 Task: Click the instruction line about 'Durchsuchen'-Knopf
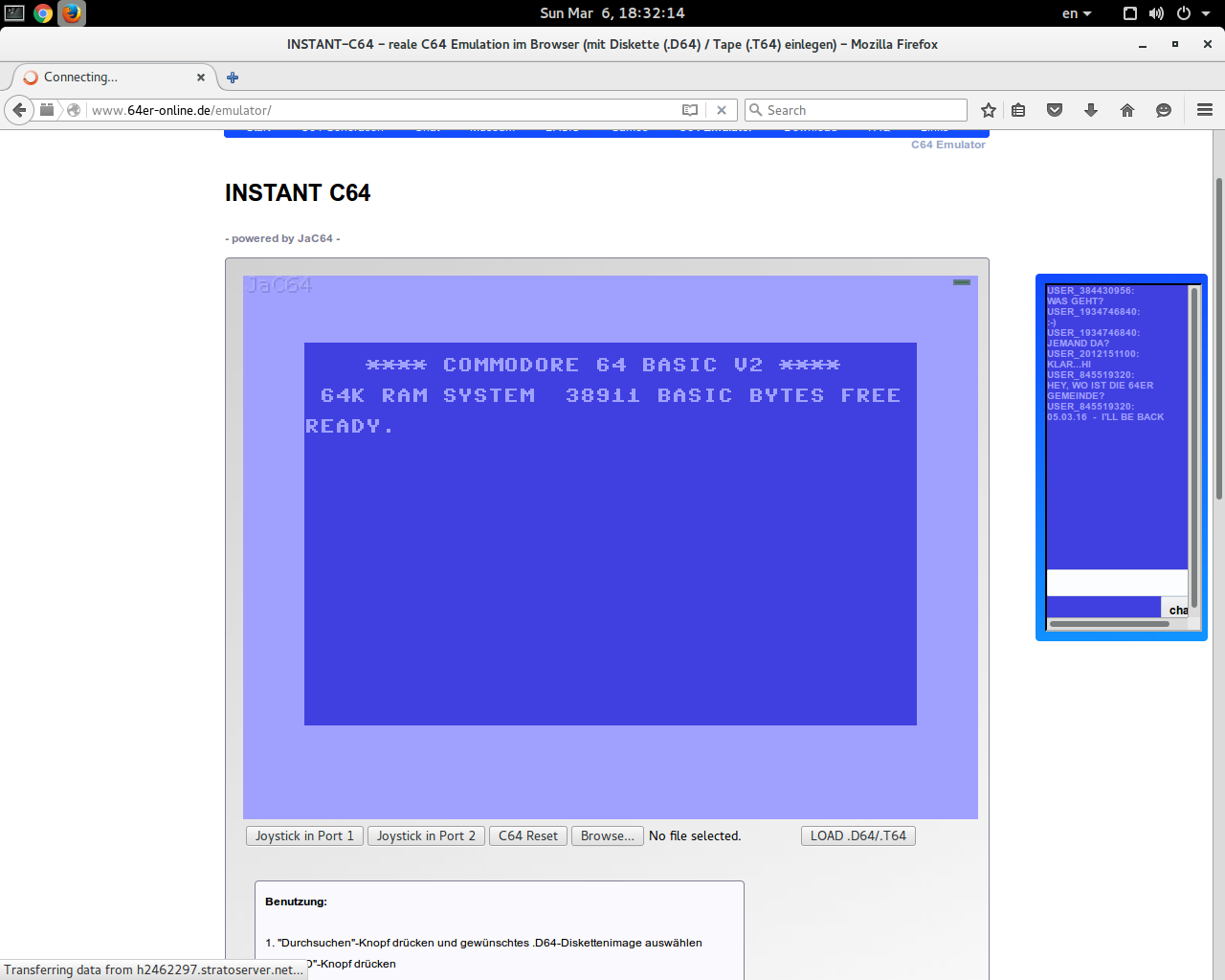[x=483, y=943]
